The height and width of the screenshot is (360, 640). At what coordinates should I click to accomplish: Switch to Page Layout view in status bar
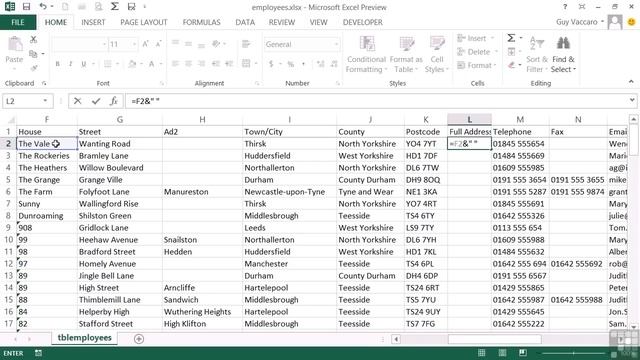502,353
